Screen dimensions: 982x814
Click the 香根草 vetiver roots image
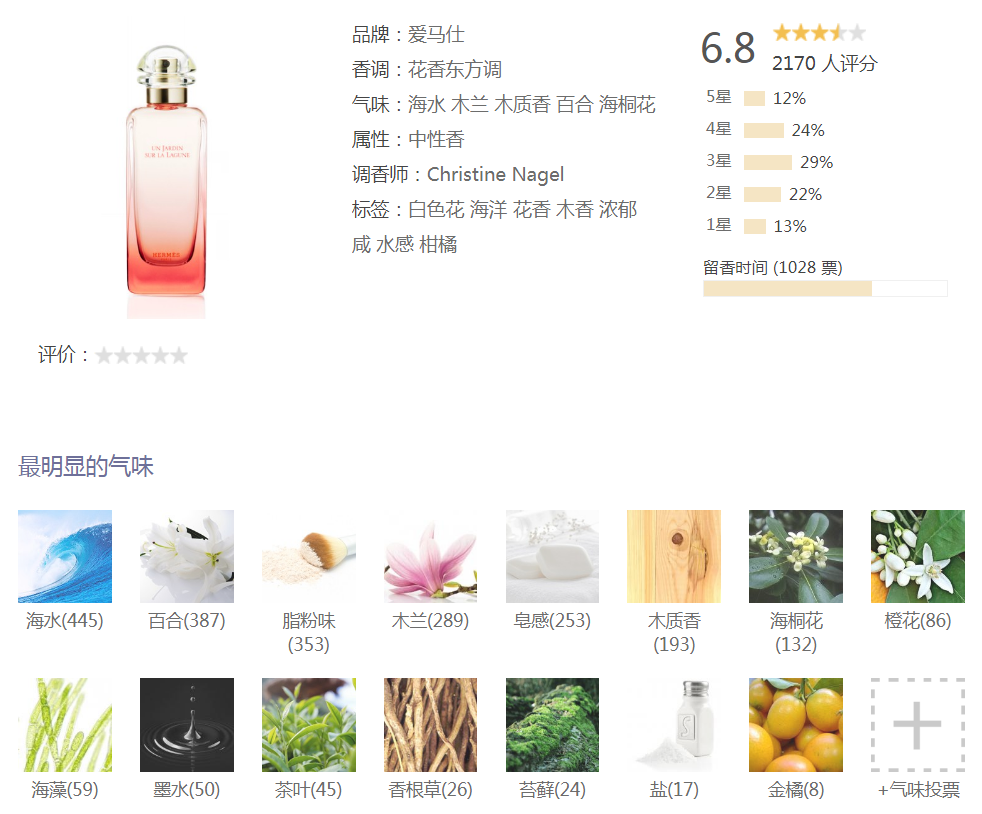[x=430, y=724]
